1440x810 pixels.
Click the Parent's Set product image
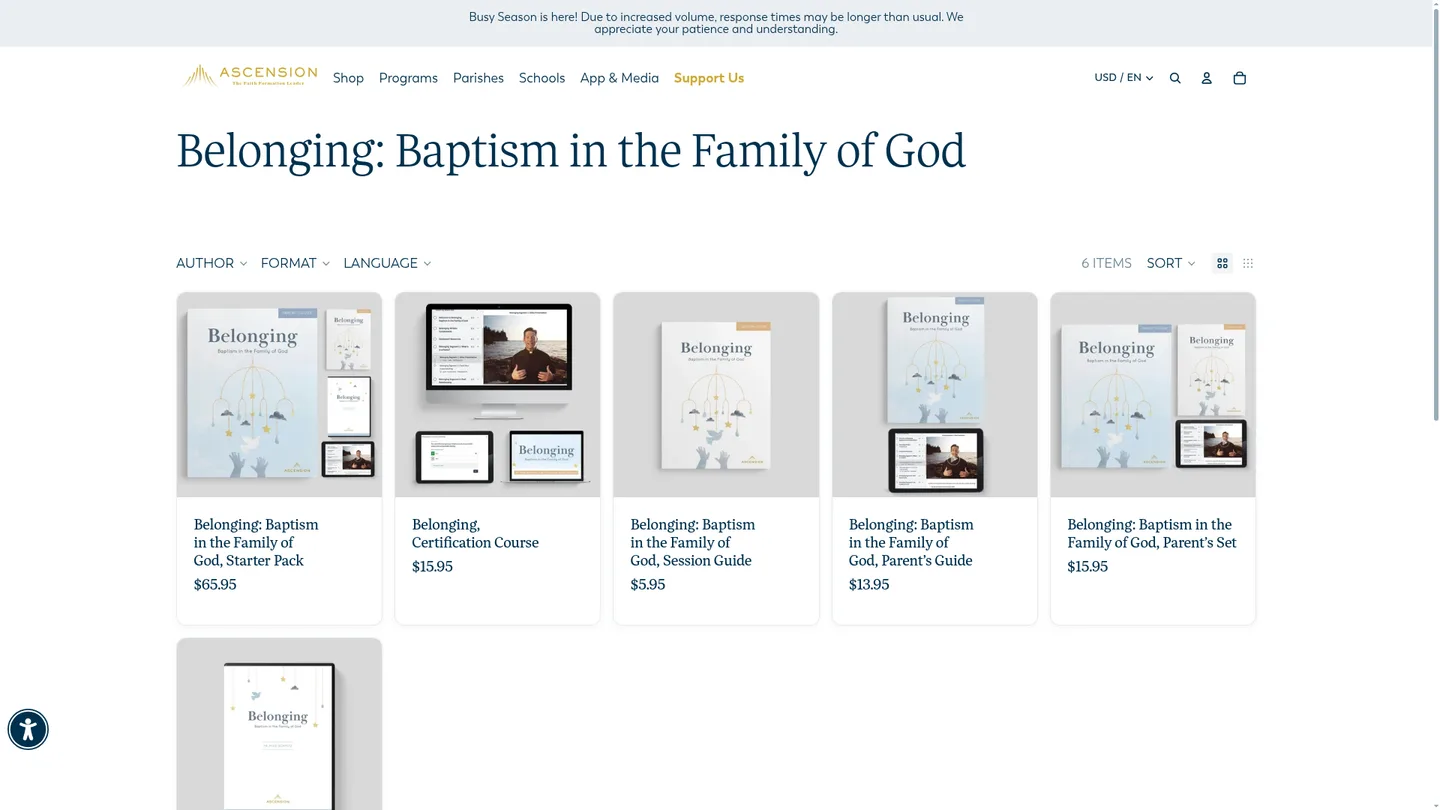(1153, 395)
